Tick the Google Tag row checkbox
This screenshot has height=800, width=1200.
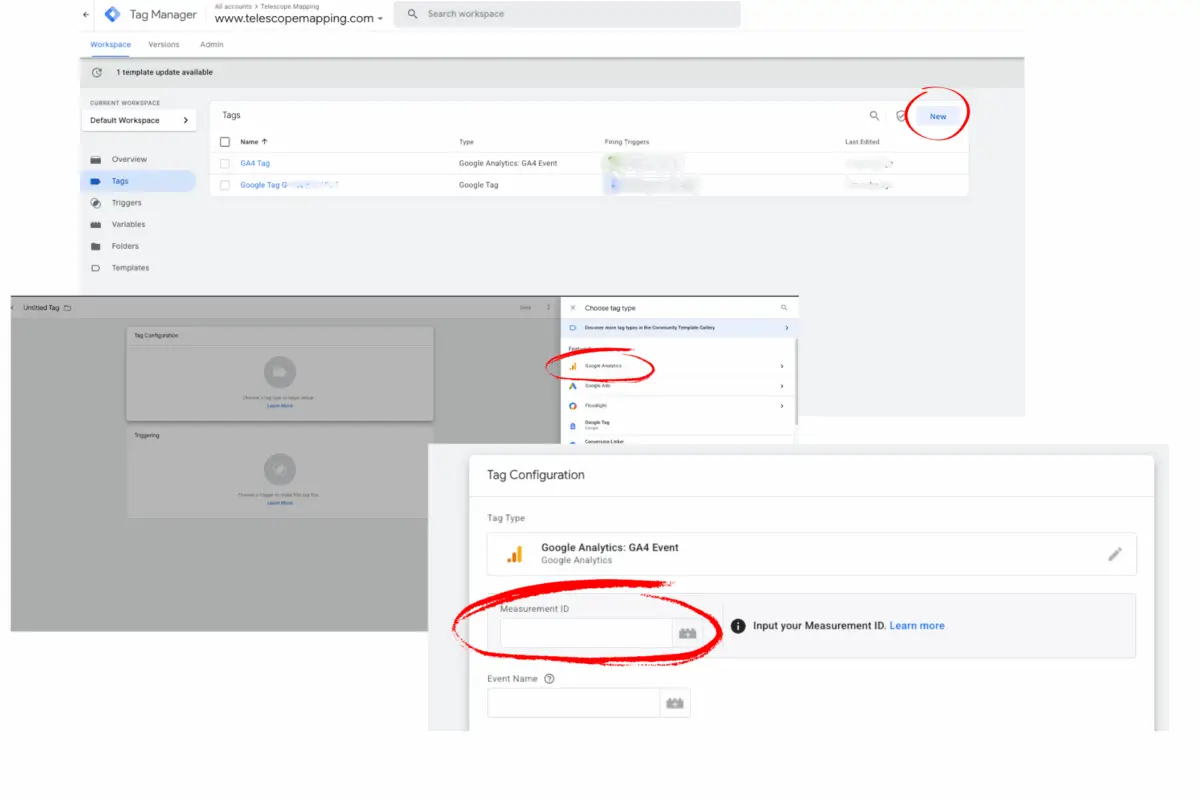(x=225, y=185)
